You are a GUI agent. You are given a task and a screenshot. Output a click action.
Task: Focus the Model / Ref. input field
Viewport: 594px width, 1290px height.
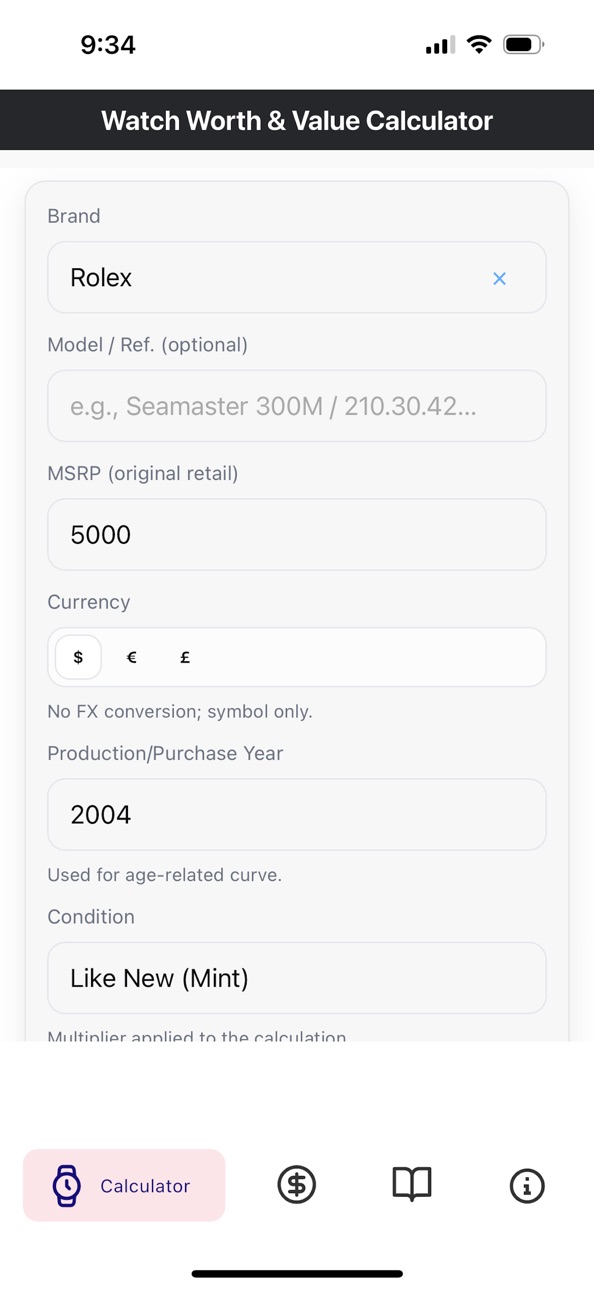pyautogui.click(x=297, y=406)
